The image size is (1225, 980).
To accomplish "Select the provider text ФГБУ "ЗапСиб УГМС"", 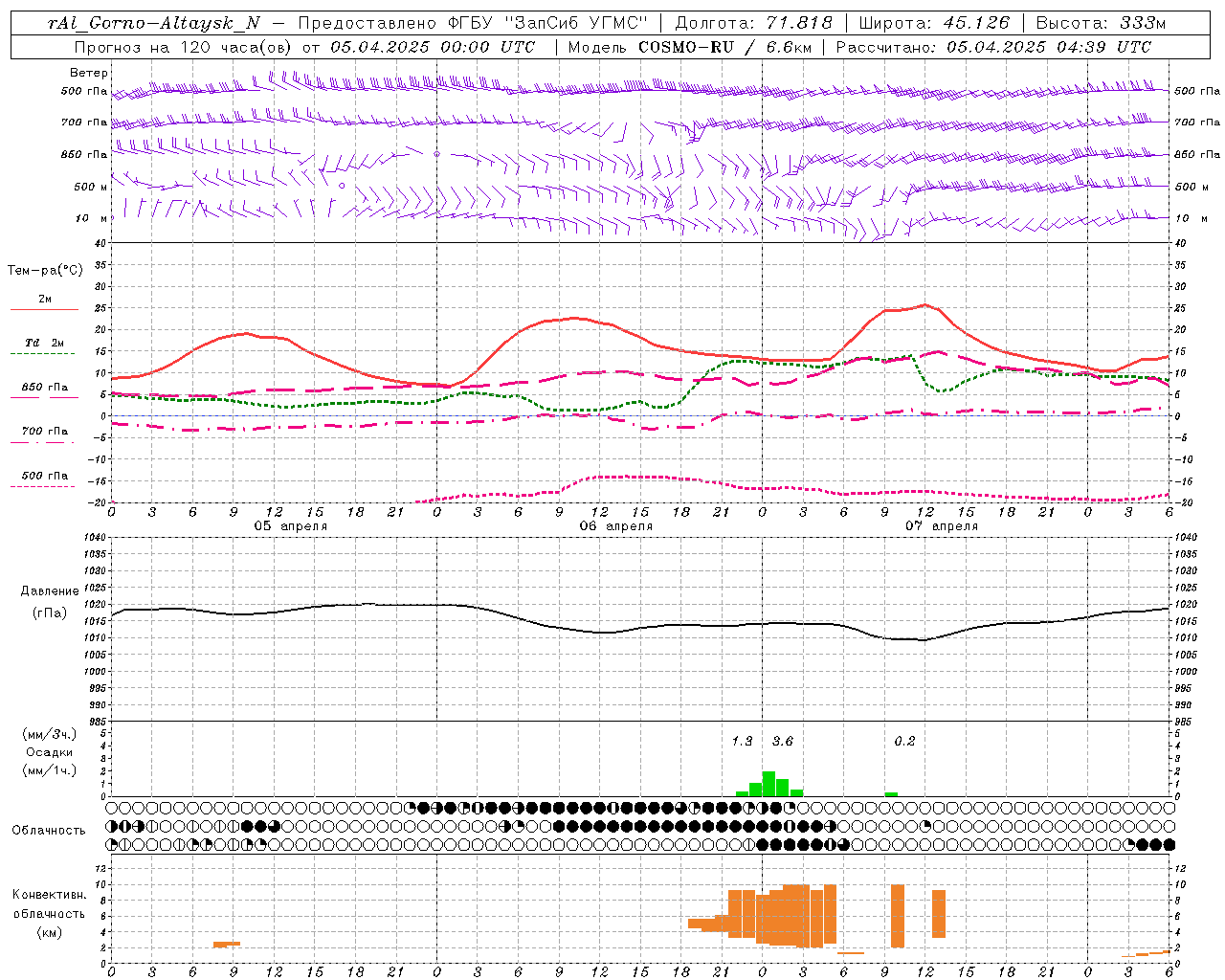I will tap(548, 24).
